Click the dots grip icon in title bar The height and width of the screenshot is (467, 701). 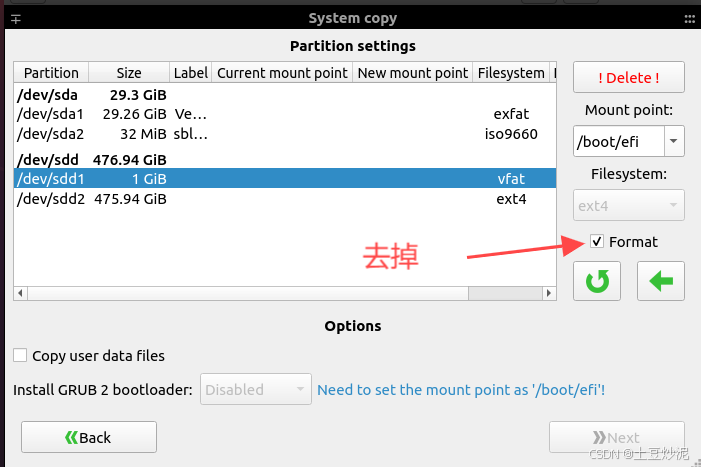click(x=689, y=19)
